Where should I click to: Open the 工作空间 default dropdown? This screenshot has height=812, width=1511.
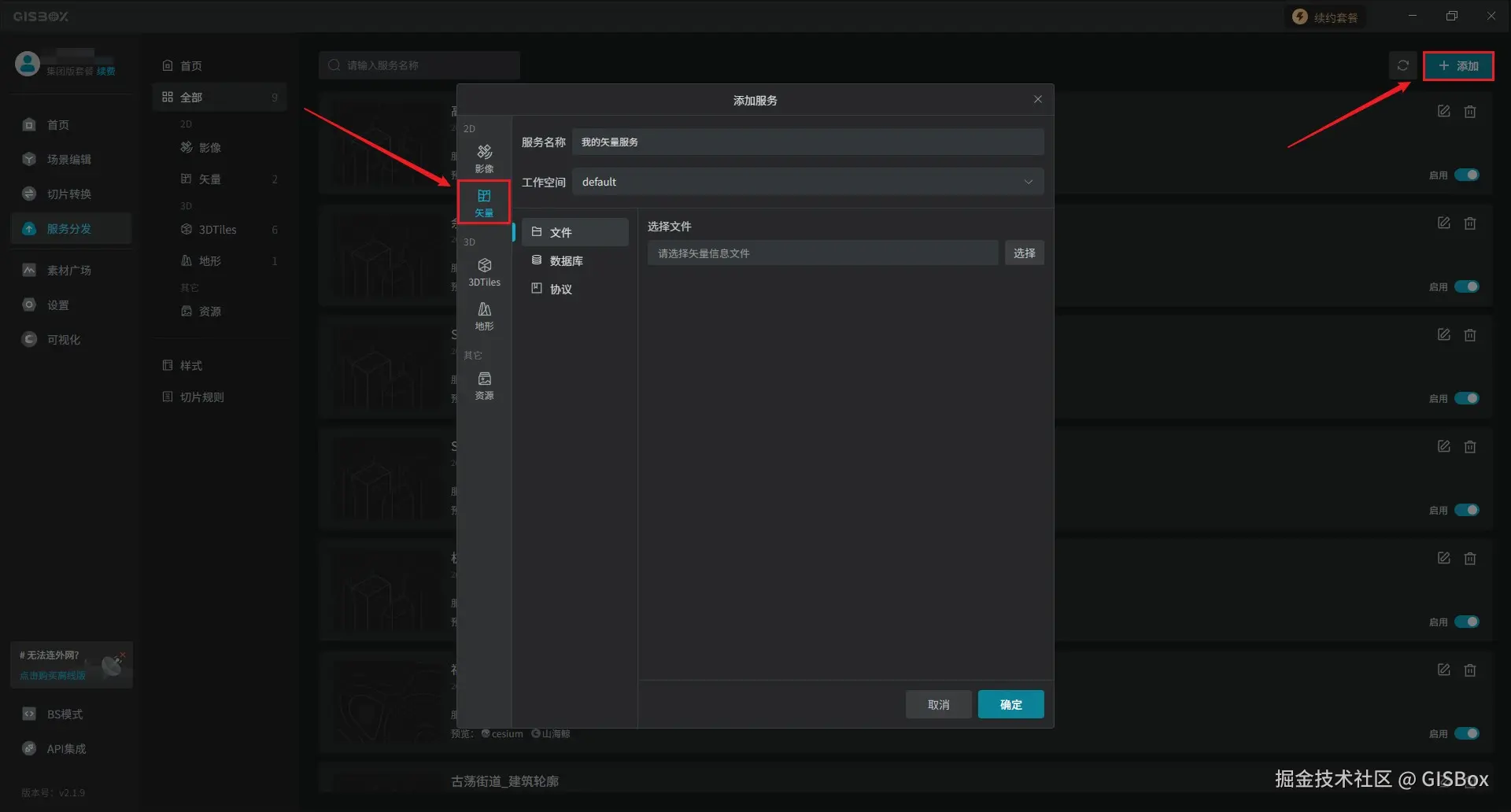(x=807, y=182)
